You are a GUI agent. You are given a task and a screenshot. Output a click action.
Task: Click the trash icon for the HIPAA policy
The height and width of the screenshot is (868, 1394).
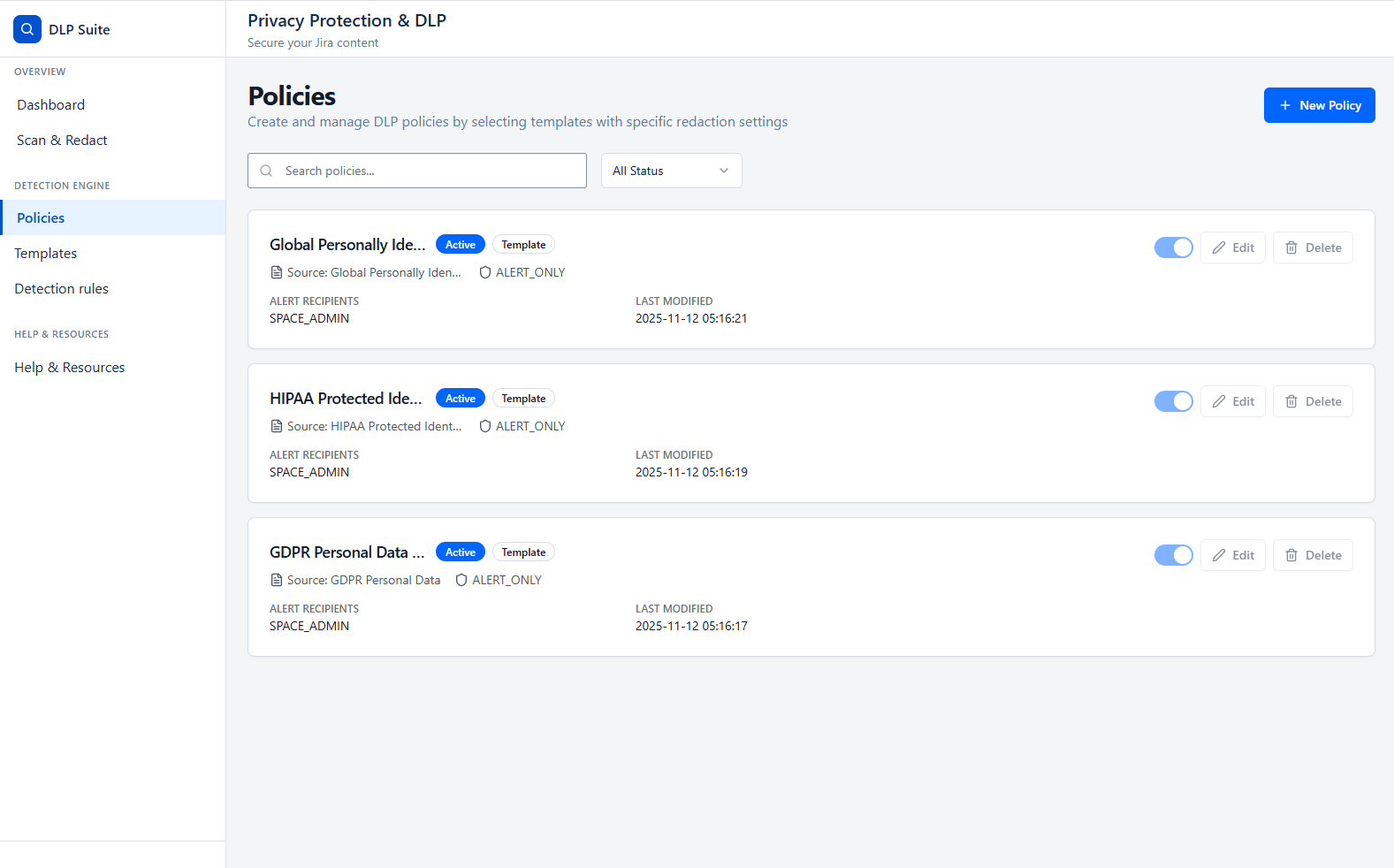click(x=1291, y=401)
